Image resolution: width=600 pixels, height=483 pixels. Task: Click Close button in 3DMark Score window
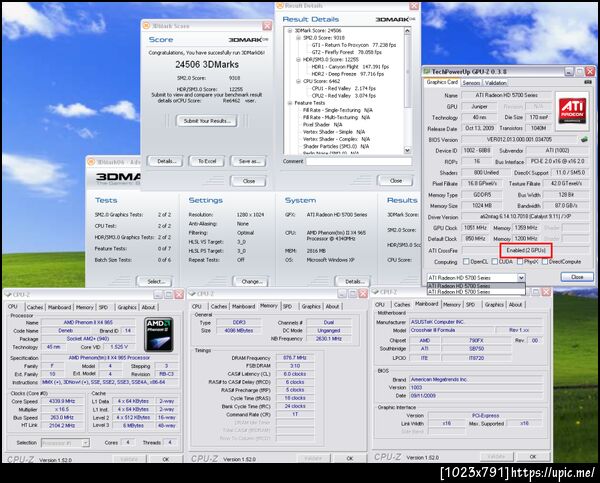249,181
